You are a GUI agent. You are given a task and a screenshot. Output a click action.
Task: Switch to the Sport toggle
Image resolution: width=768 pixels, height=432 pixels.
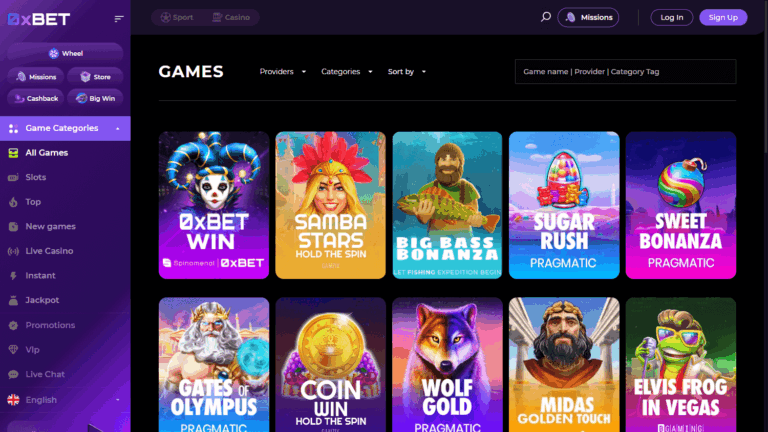[x=177, y=17]
